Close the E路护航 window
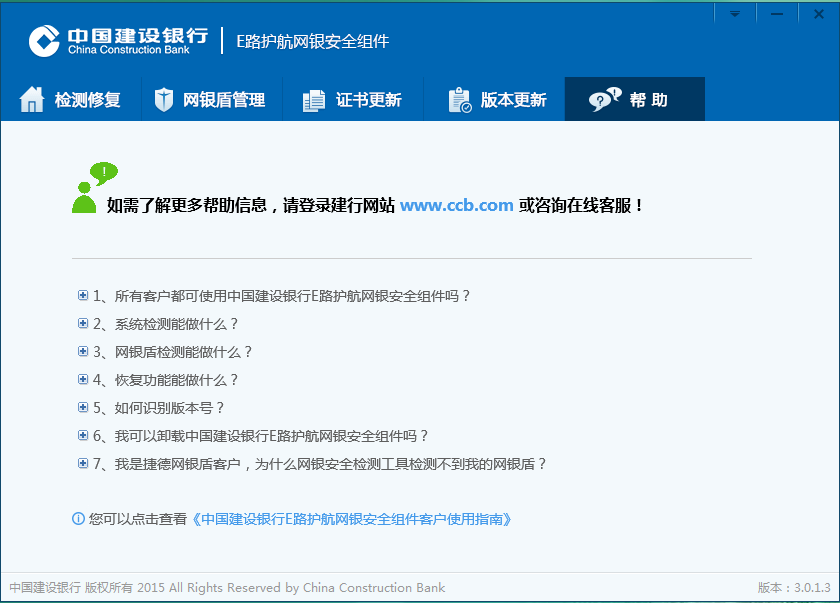840x603 pixels. tap(819, 14)
